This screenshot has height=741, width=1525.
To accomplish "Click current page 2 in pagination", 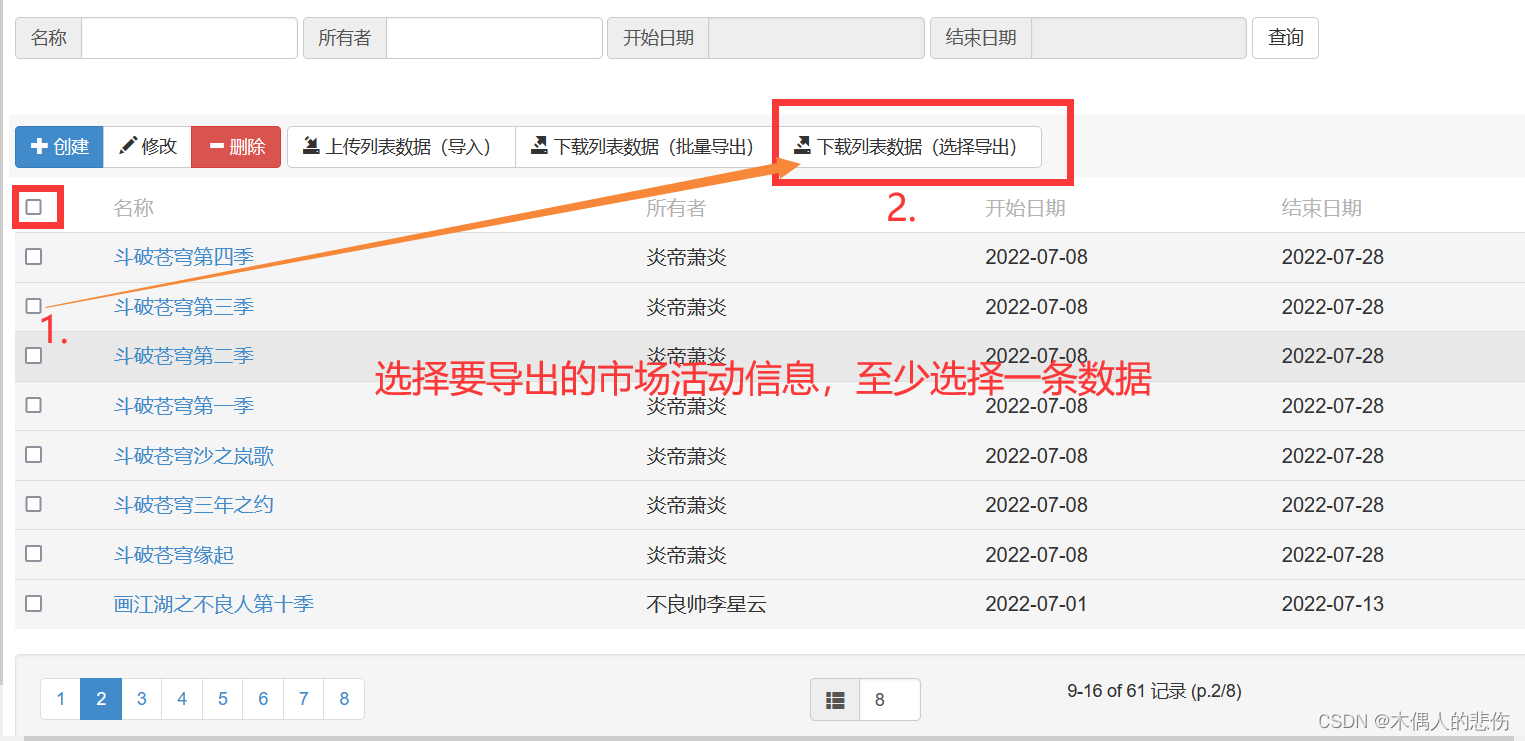I will (101, 699).
